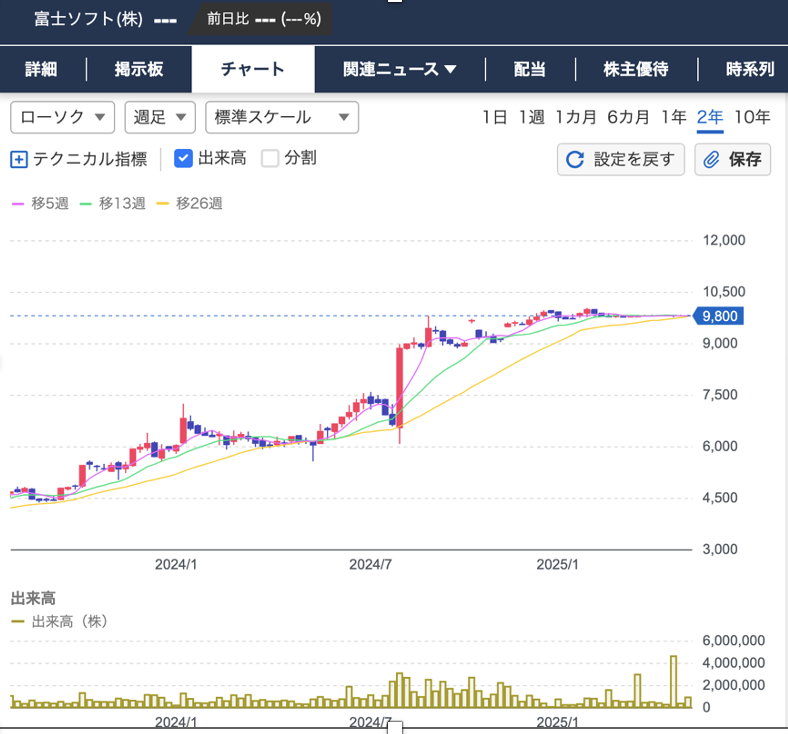The image size is (788, 734).
Task: Click the paperclip icon in 保存 button
Action: [712, 160]
